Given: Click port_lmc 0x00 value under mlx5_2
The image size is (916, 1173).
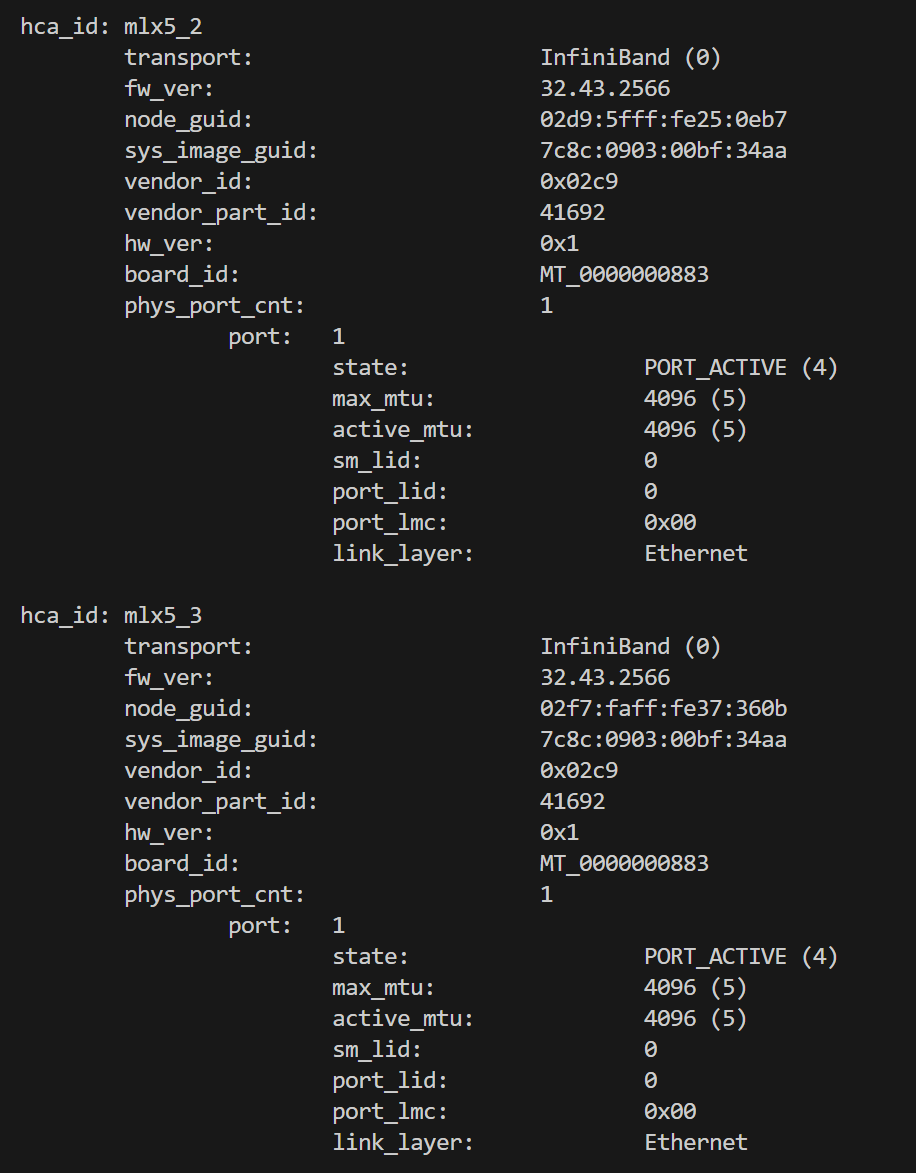Looking at the screenshot, I should click(670, 522).
